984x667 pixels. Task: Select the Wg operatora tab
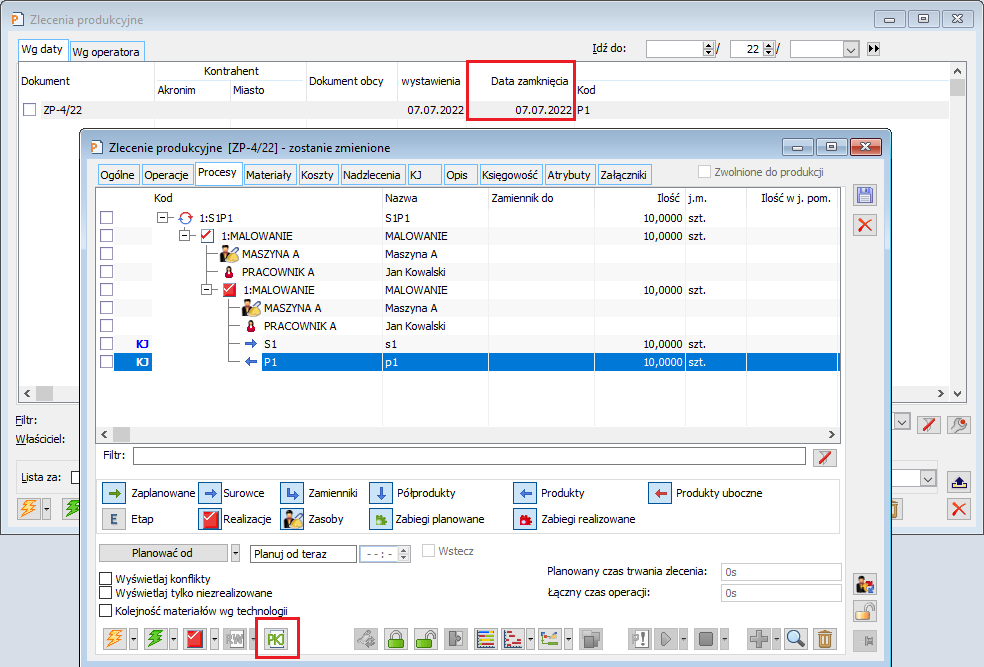(x=107, y=51)
